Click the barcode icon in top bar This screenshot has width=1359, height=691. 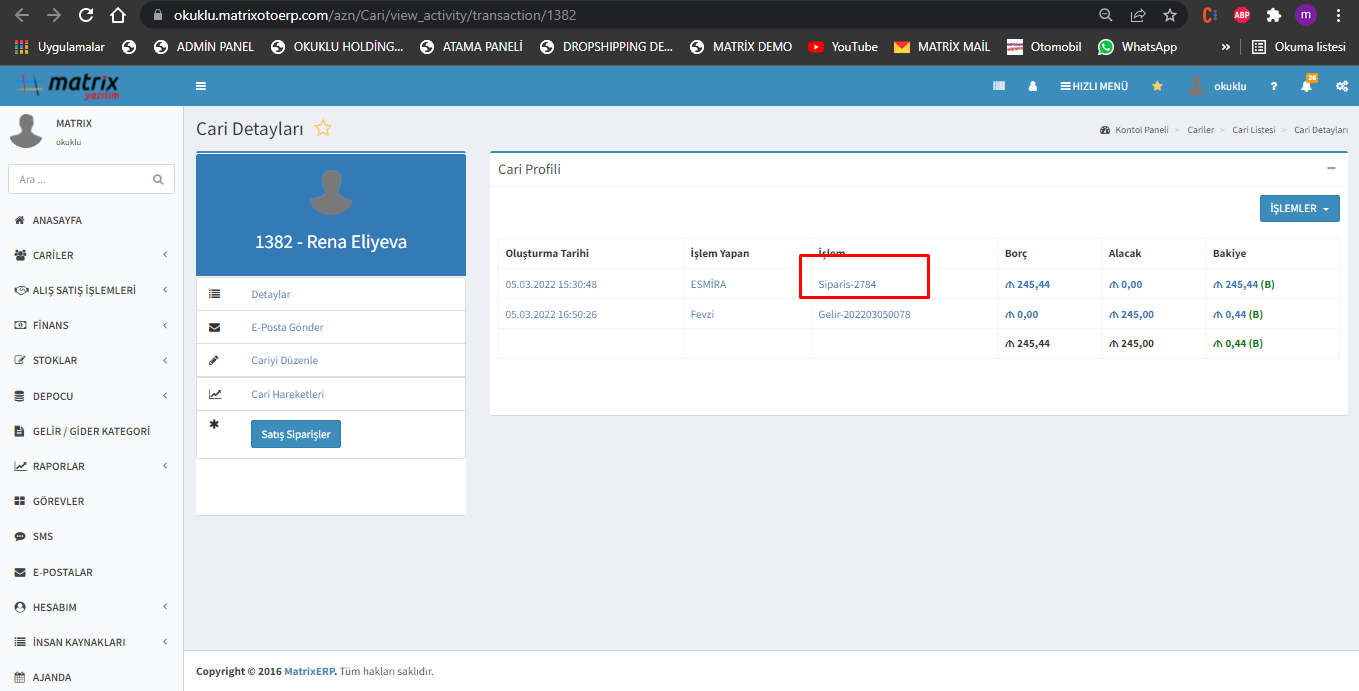(x=998, y=86)
